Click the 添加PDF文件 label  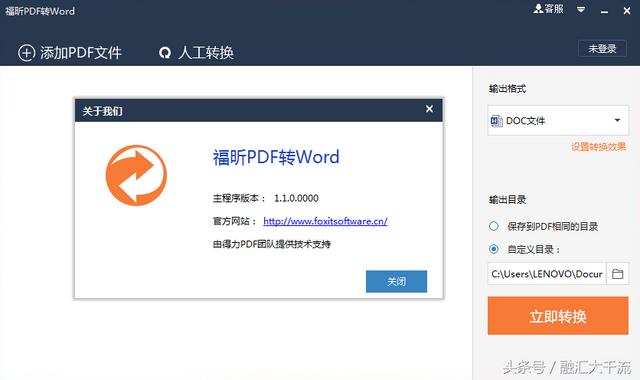point(81,53)
